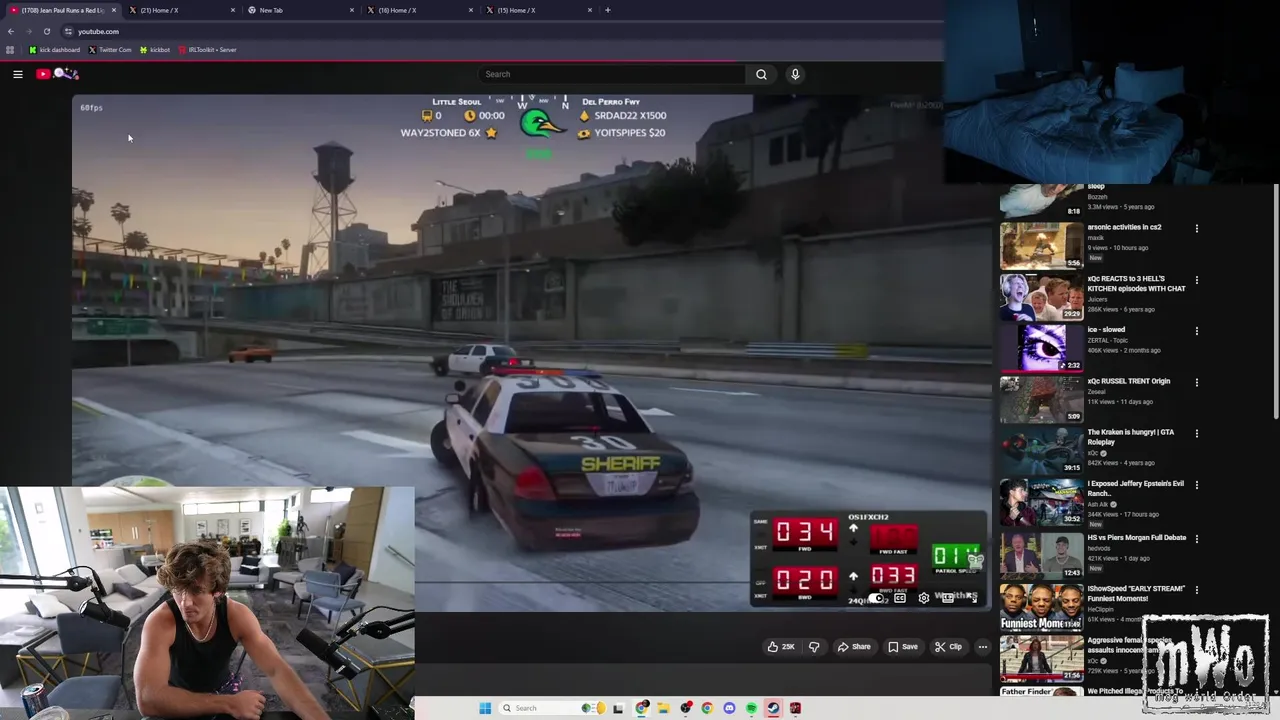Open HS vs Piers Morgan Full Debate title
The height and width of the screenshot is (720, 1280).
[1136, 538]
